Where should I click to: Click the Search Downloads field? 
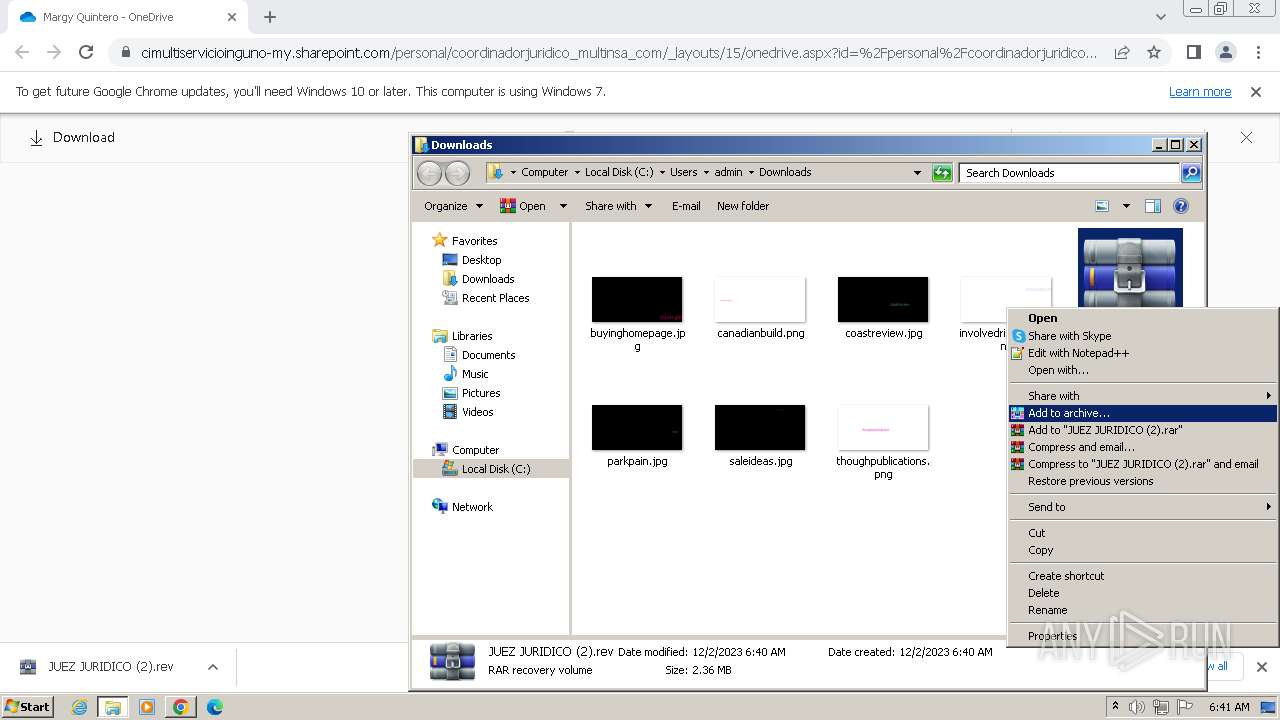(1069, 173)
